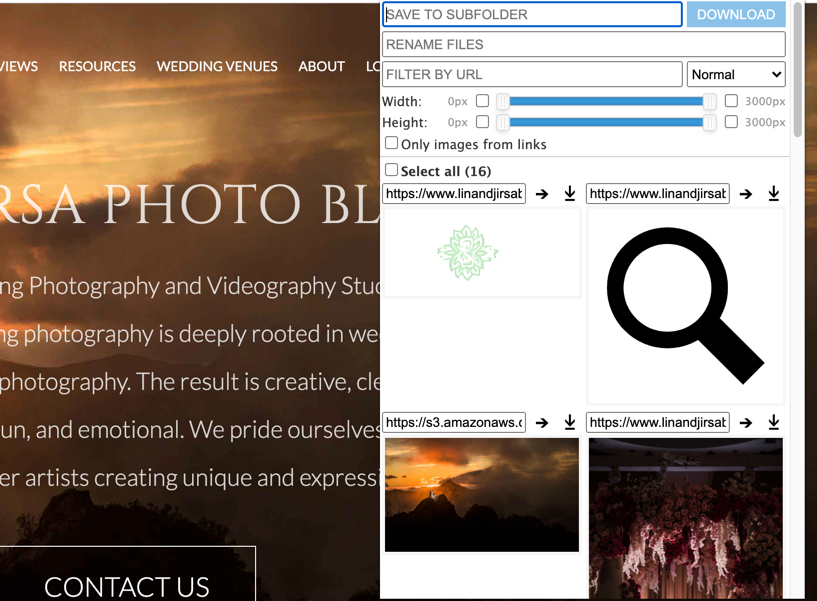
Task: Download the floral decoration image icon
Action: 774,422
